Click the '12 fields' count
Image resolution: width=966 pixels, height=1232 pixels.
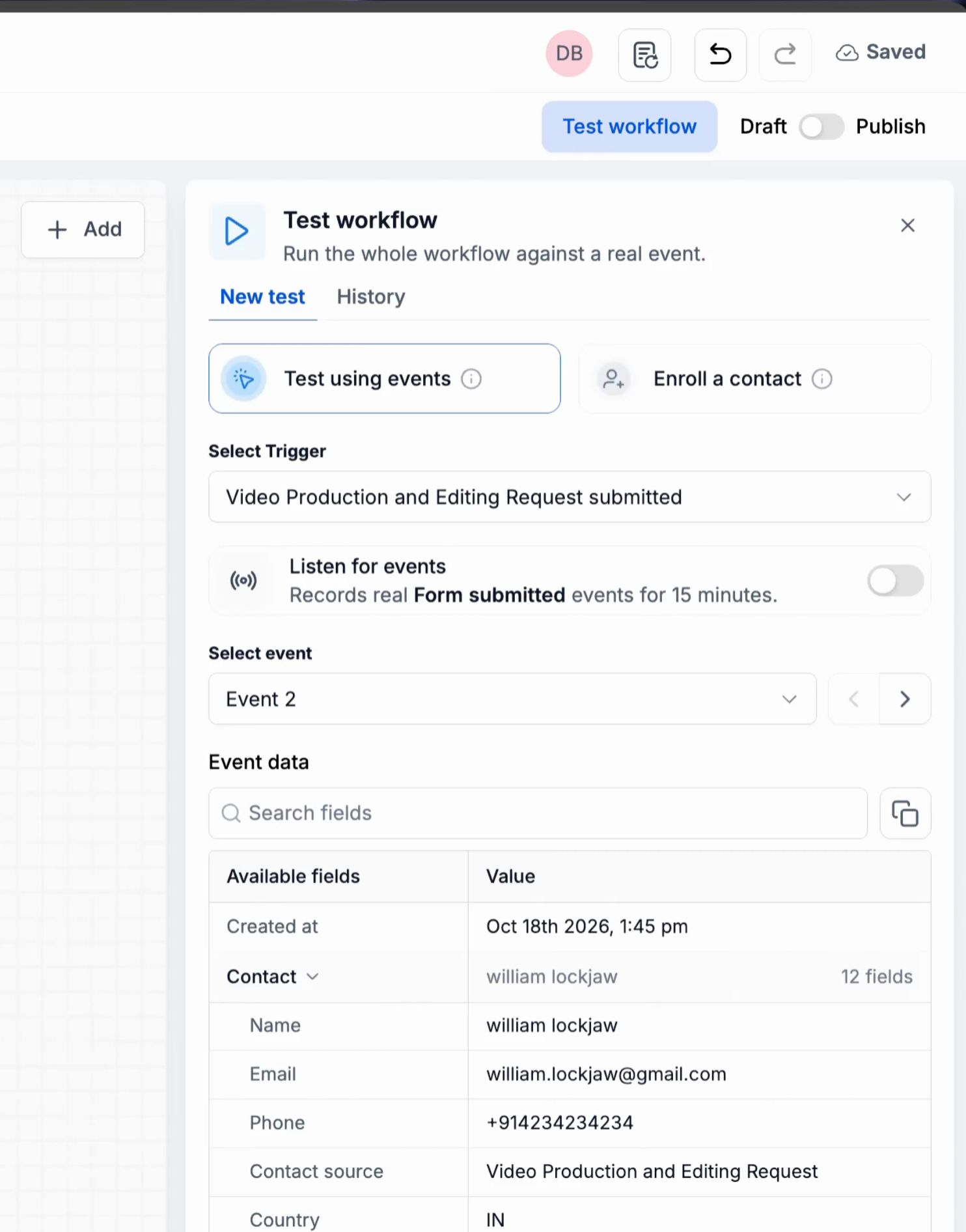(877, 977)
